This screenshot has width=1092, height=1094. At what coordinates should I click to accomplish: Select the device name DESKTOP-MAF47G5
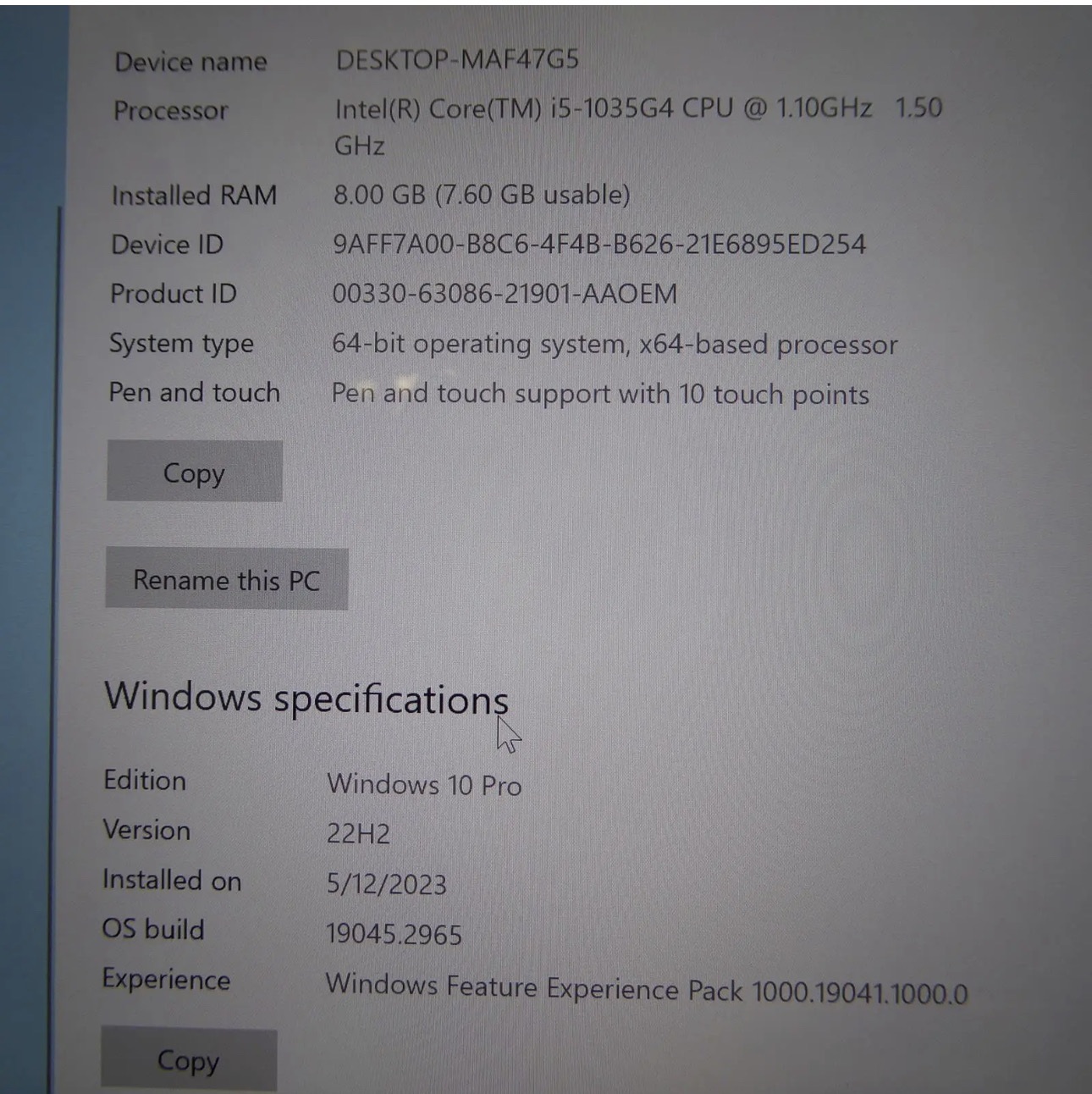[x=457, y=59]
